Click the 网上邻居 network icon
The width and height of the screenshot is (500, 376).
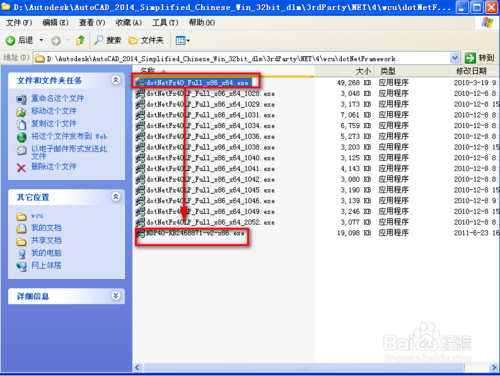22,266
